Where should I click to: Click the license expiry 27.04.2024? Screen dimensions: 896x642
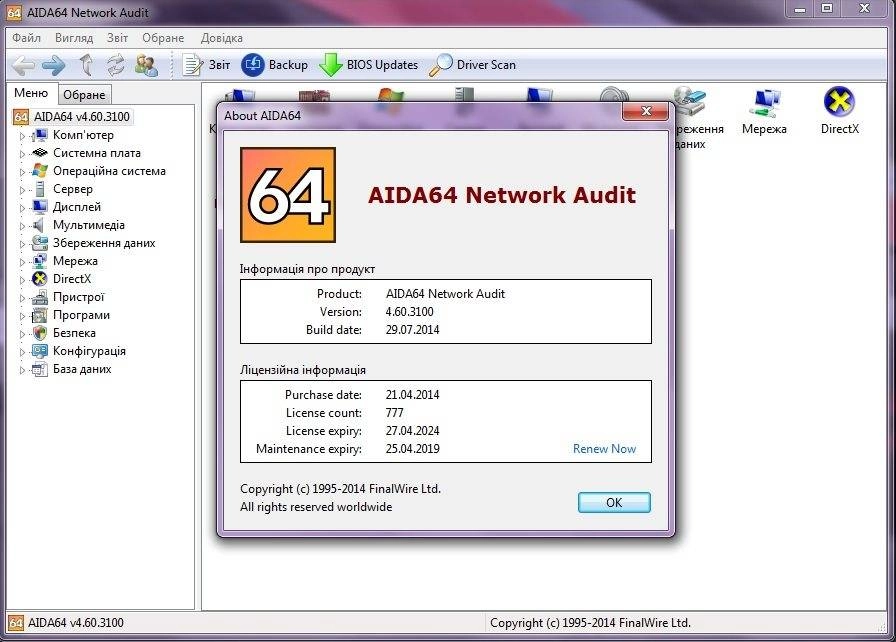[x=413, y=431]
